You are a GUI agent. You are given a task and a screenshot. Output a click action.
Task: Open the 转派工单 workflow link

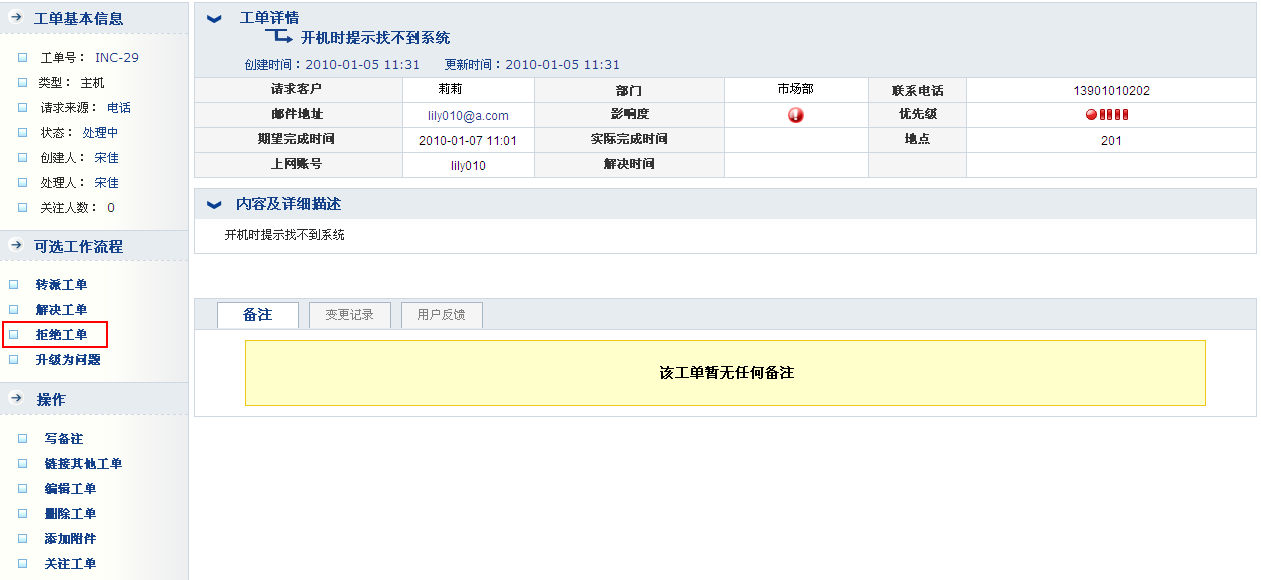click(61, 285)
